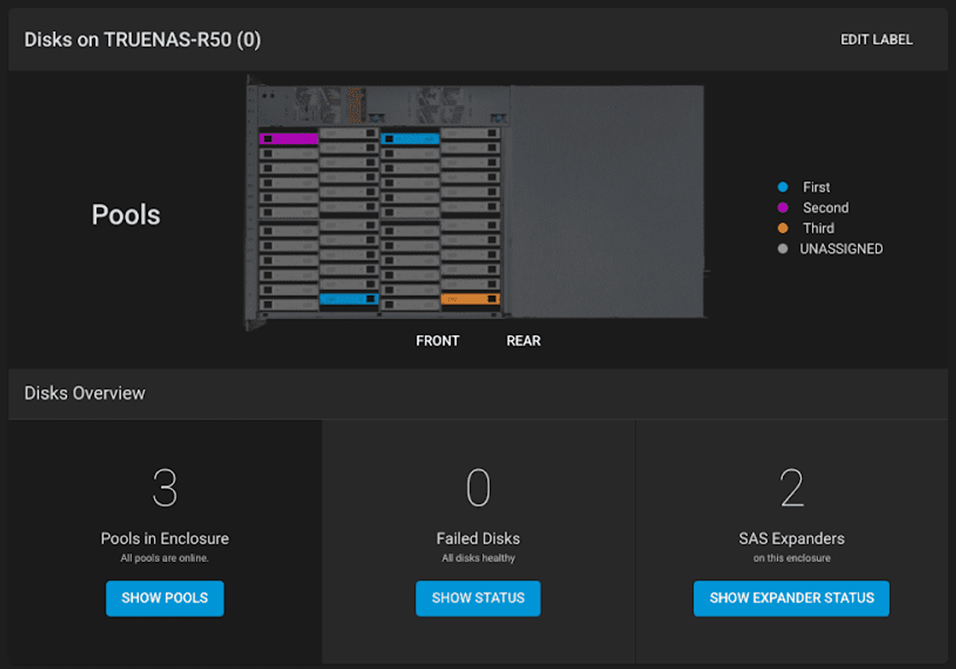Click the Failed Disks count of 0

click(x=478, y=488)
